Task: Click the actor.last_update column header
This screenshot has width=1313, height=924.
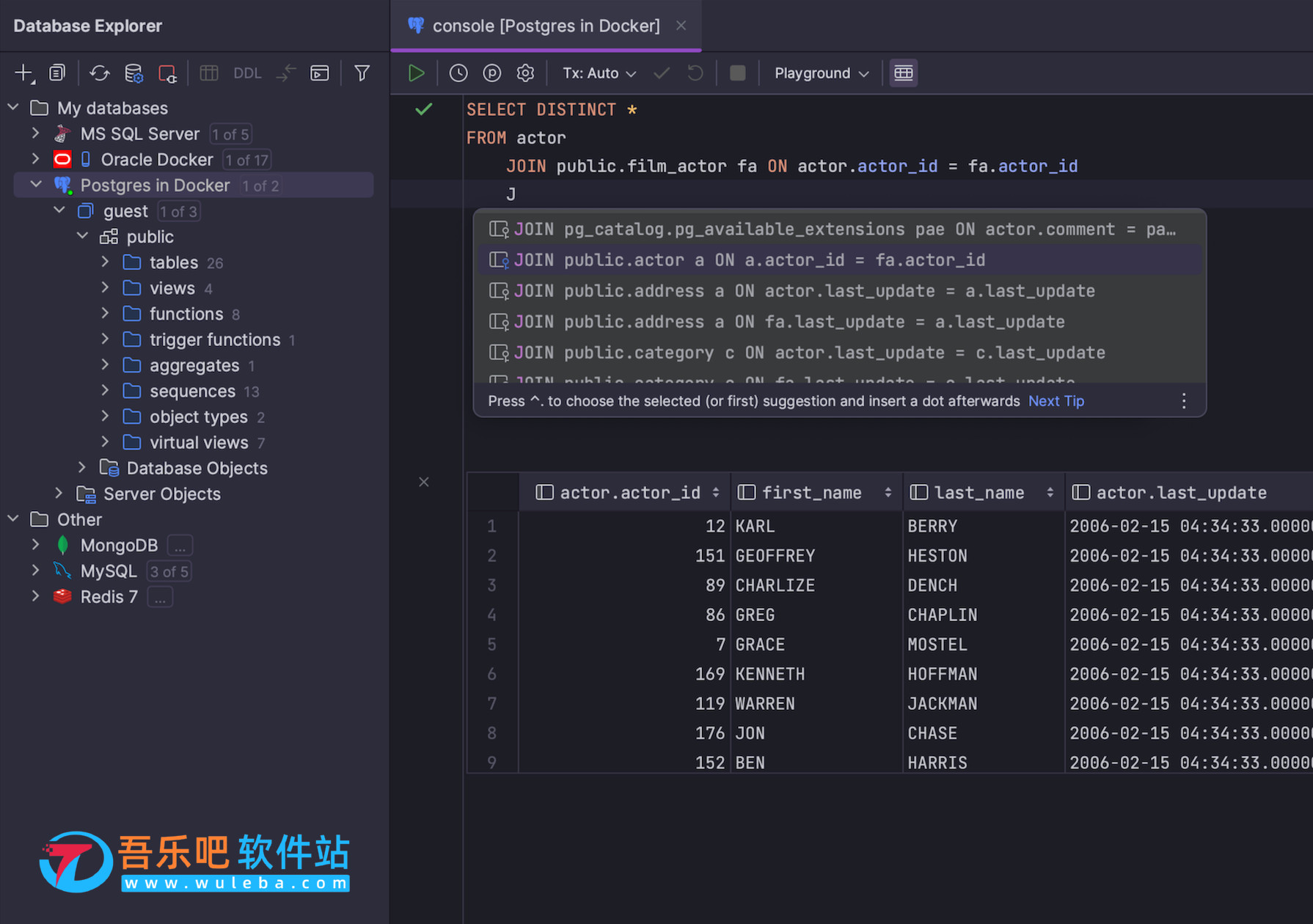Action: click(1189, 492)
